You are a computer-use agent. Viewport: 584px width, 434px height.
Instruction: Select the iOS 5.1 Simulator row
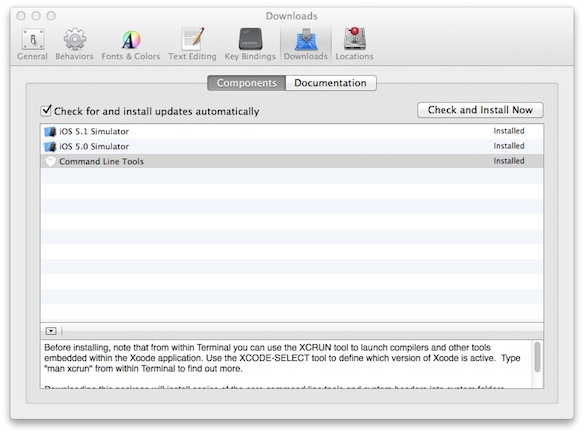tap(292, 132)
